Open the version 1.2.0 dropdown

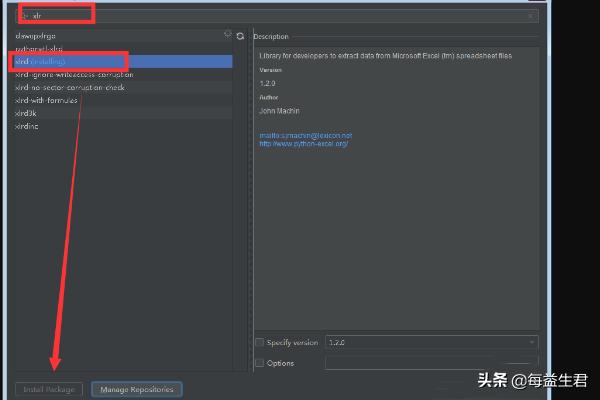[x=430, y=343]
